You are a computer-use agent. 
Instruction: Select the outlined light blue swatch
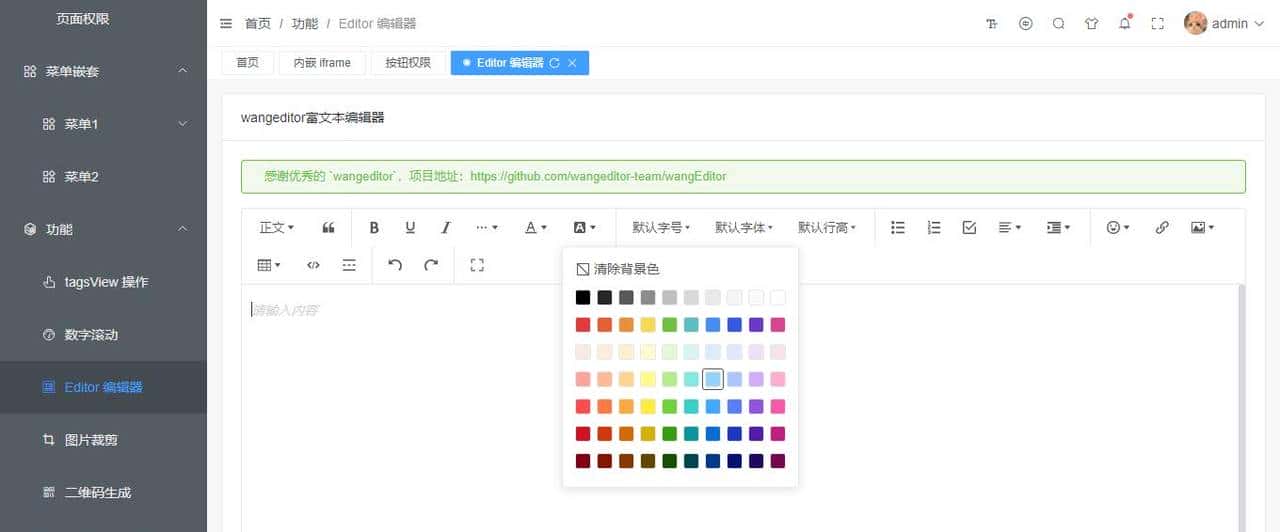click(713, 379)
